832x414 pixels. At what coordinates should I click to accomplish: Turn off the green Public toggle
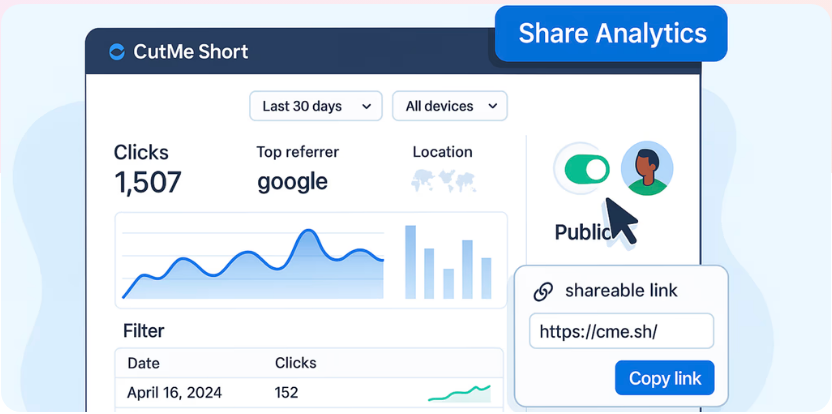[586, 169]
